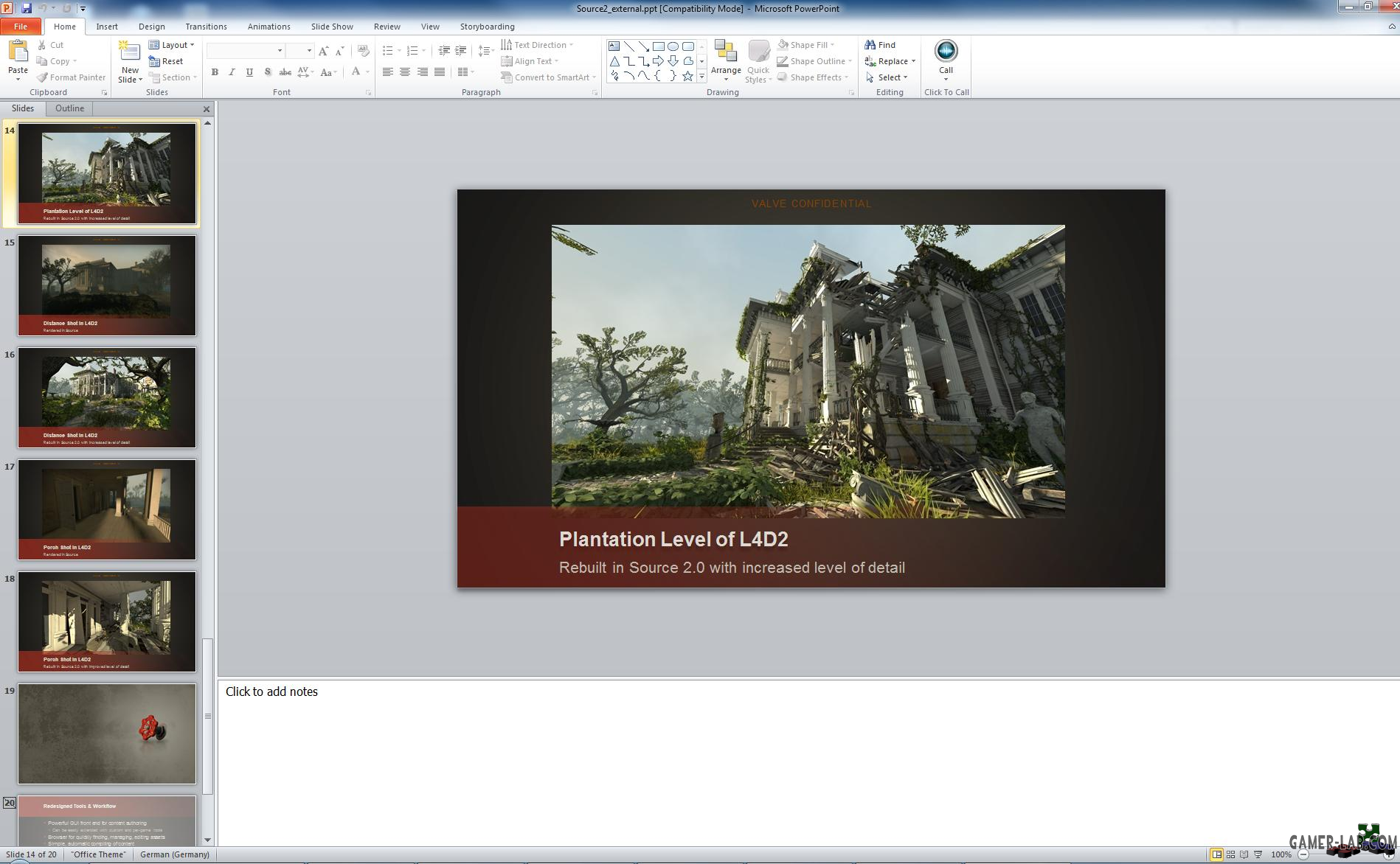
Task: Click the Save icon in quick access toolbar
Action: [x=27, y=8]
